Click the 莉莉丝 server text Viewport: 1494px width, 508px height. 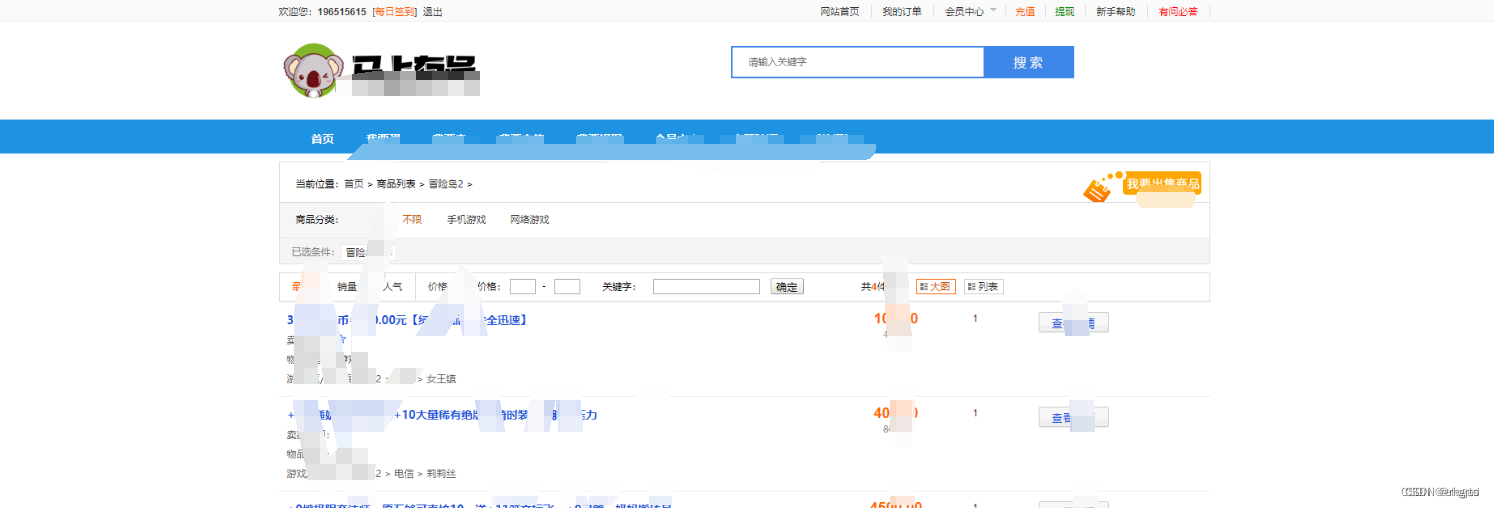[x=440, y=473]
